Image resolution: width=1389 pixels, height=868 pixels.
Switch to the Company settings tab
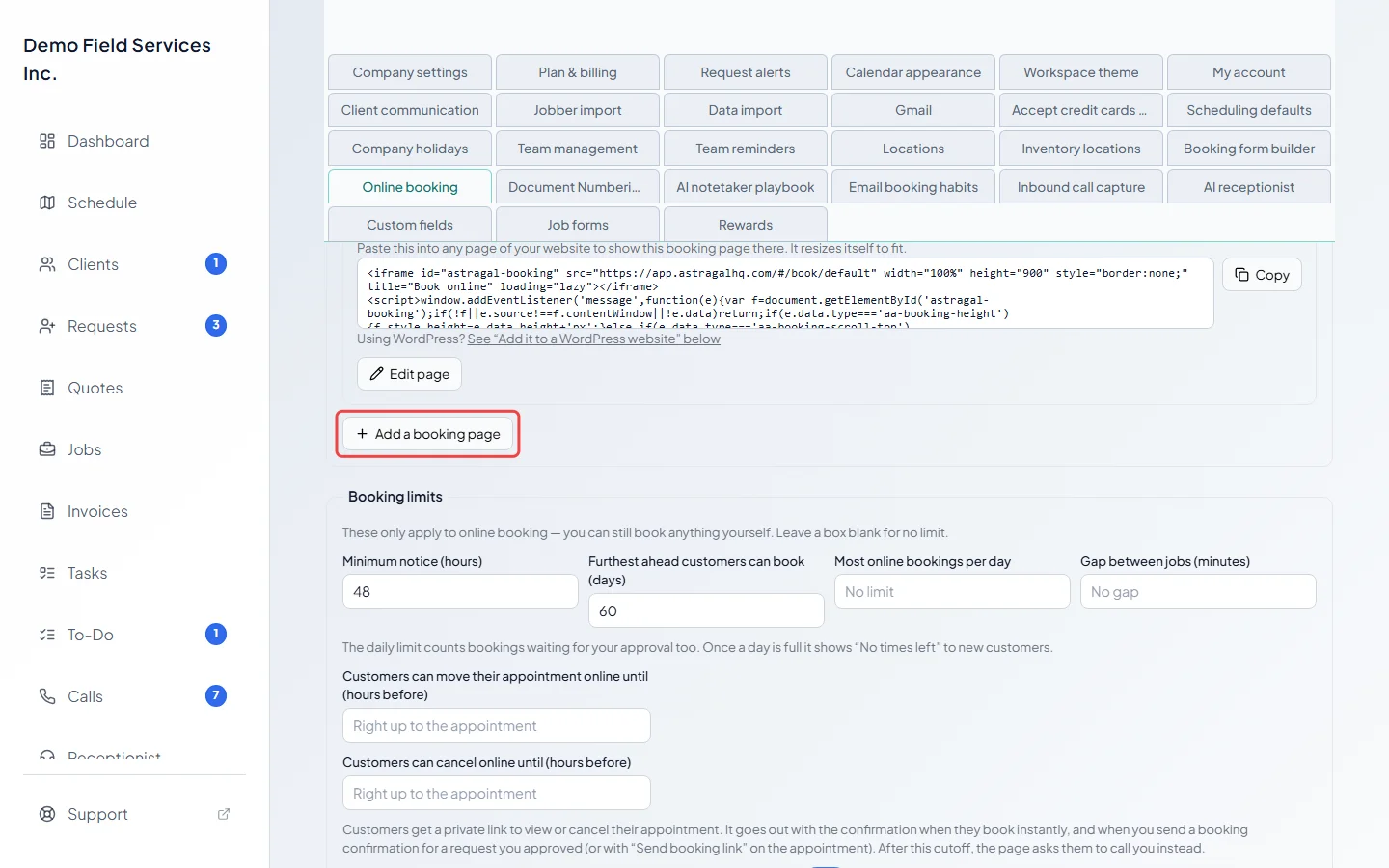(x=410, y=72)
